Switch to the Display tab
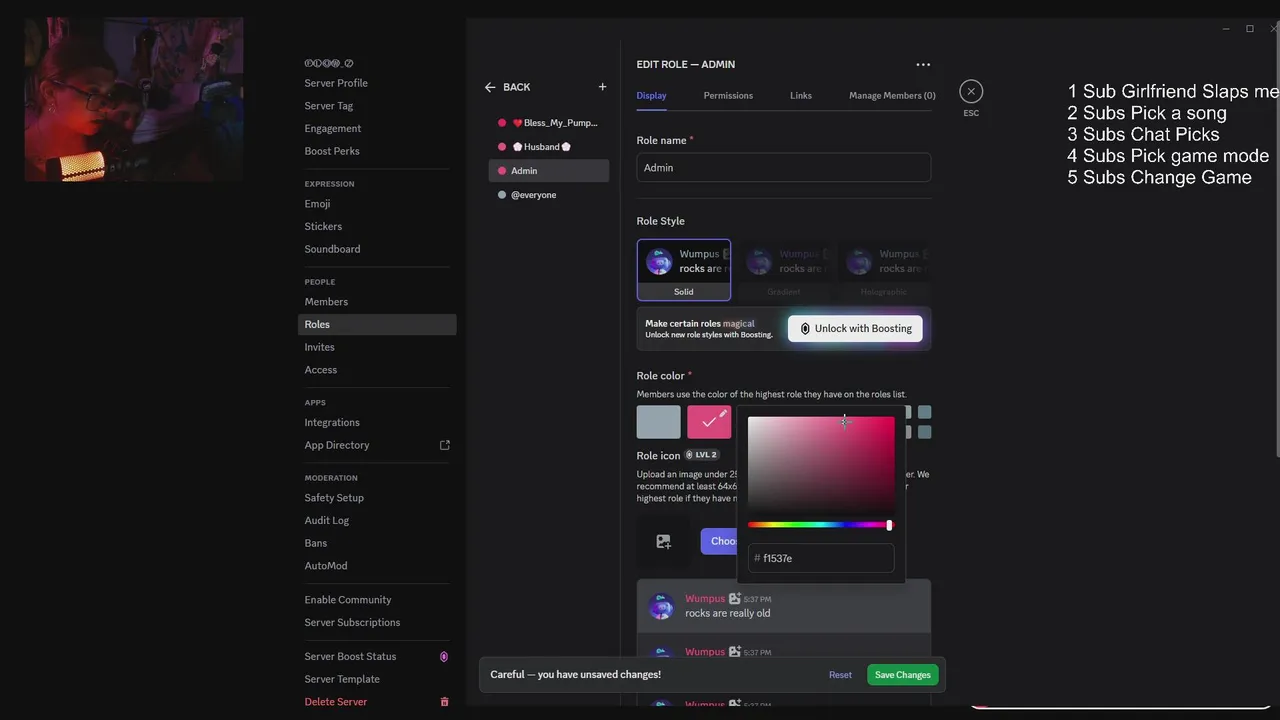1280x720 pixels. point(651,95)
